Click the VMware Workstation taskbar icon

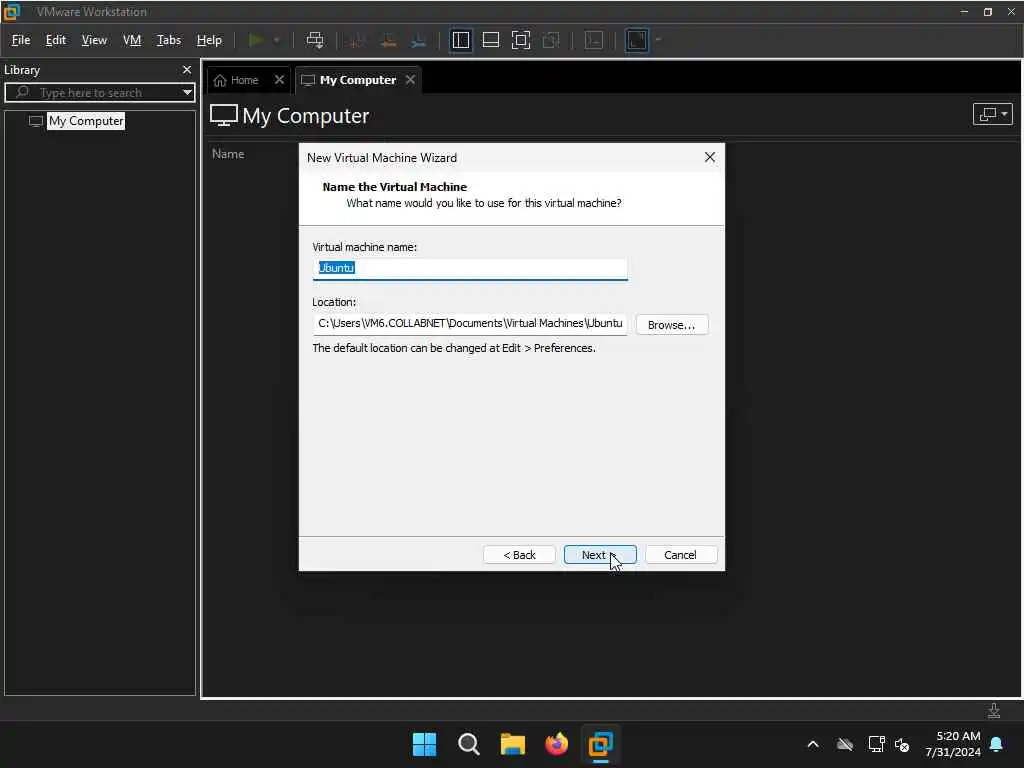pyautogui.click(x=601, y=744)
